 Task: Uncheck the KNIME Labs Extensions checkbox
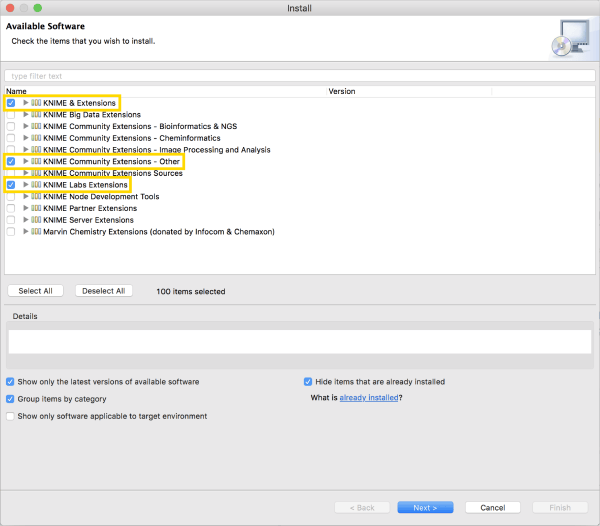(11, 185)
